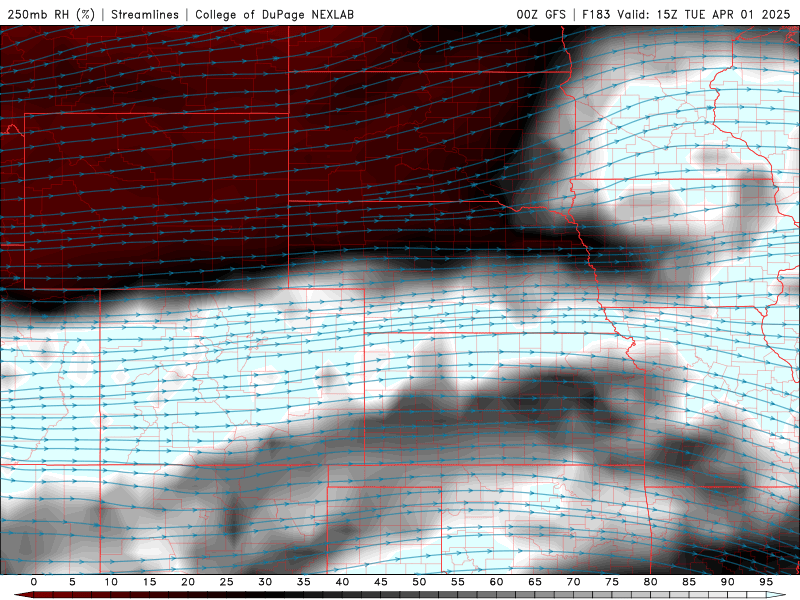Click the '45' legend number
Screen dimensions: 800x600
[x=381, y=582]
